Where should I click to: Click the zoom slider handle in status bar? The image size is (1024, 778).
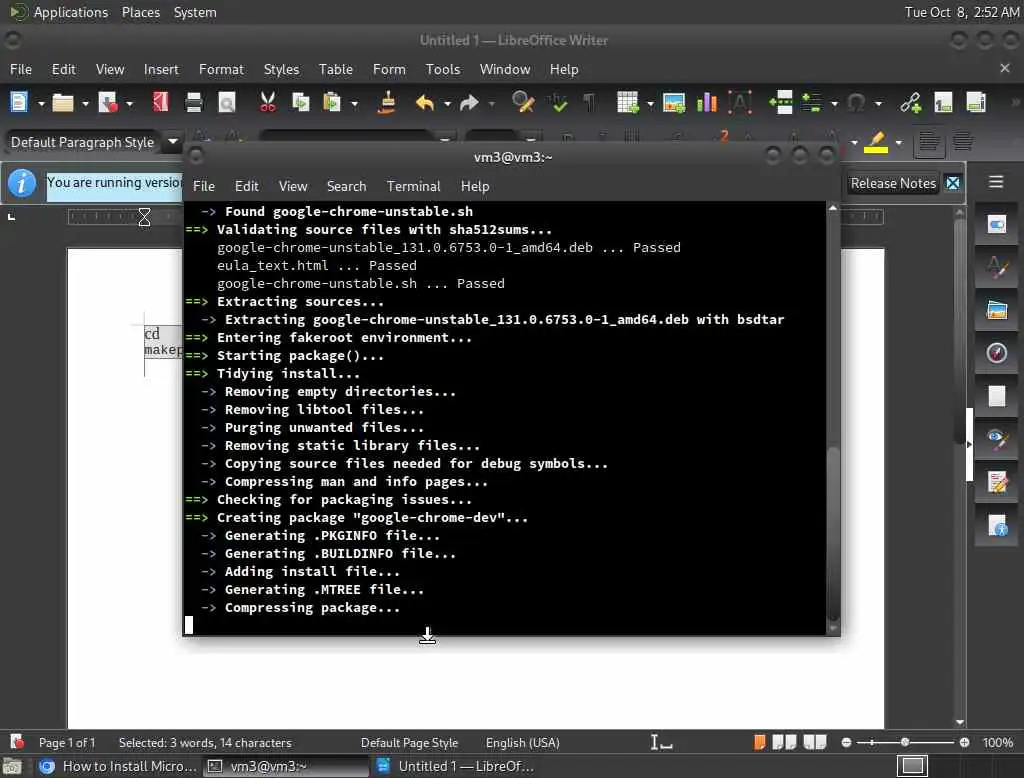(x=904, y=743)
